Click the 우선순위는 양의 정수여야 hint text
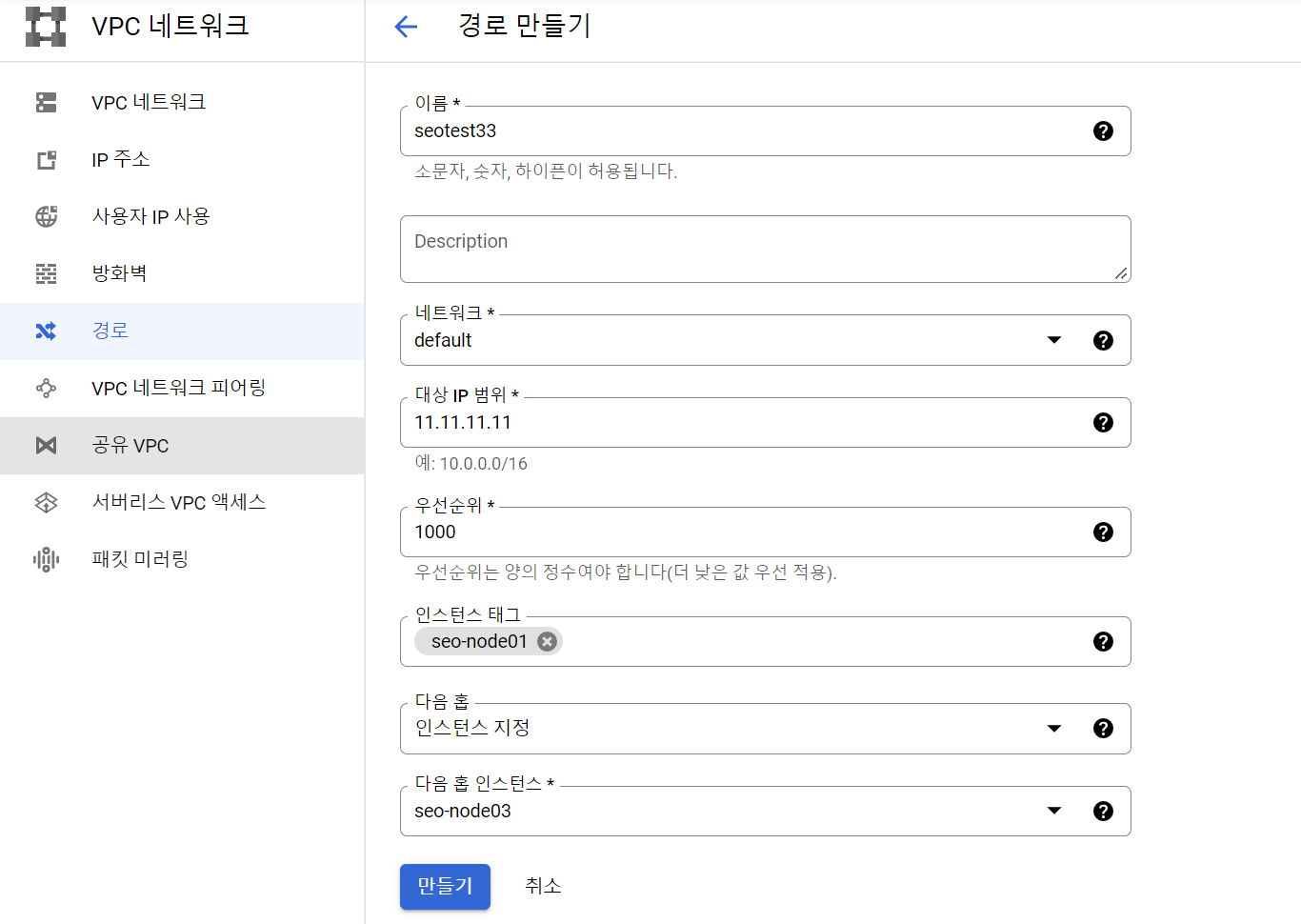The height and width of the screenshot is (924, 1301). tap(626, 572)
